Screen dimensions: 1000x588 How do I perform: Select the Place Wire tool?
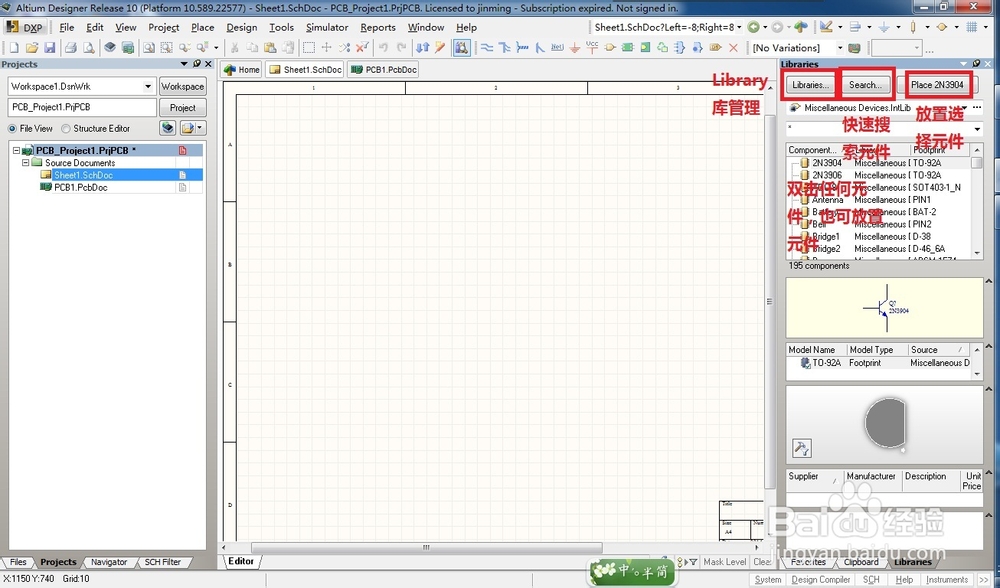(x=487, y=48)
